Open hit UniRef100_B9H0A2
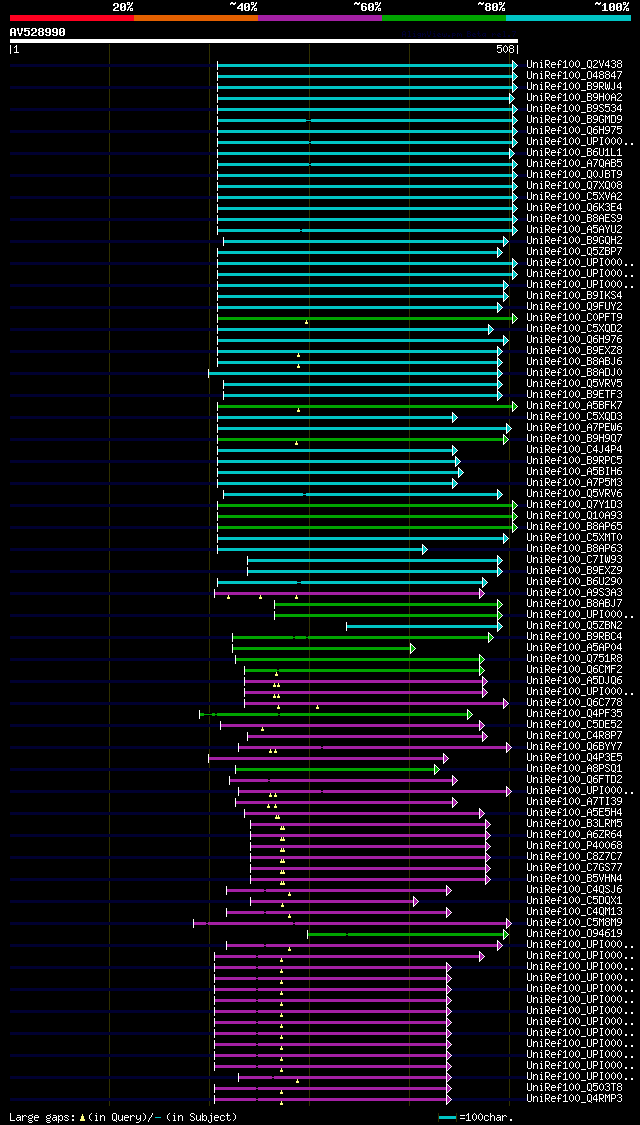The image size is (640, 1125). coord(574,98)
